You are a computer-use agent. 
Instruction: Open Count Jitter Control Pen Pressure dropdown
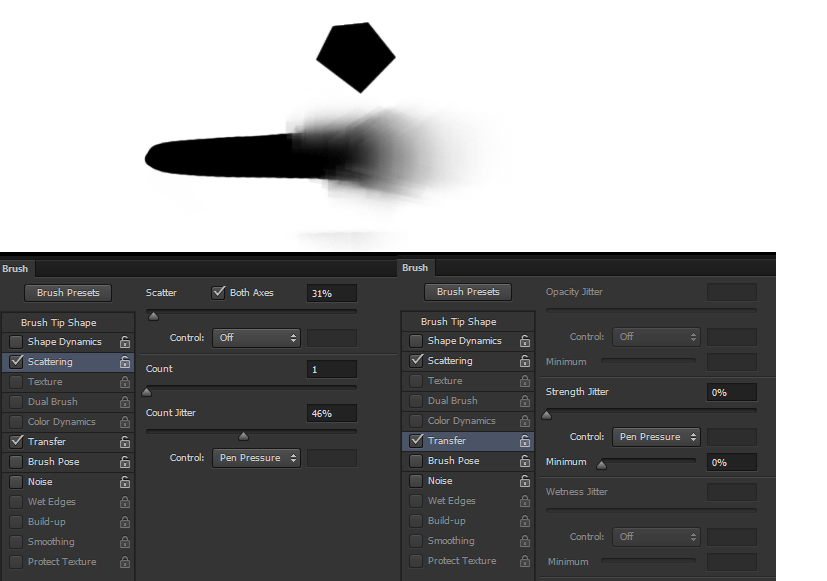[256, 458]
